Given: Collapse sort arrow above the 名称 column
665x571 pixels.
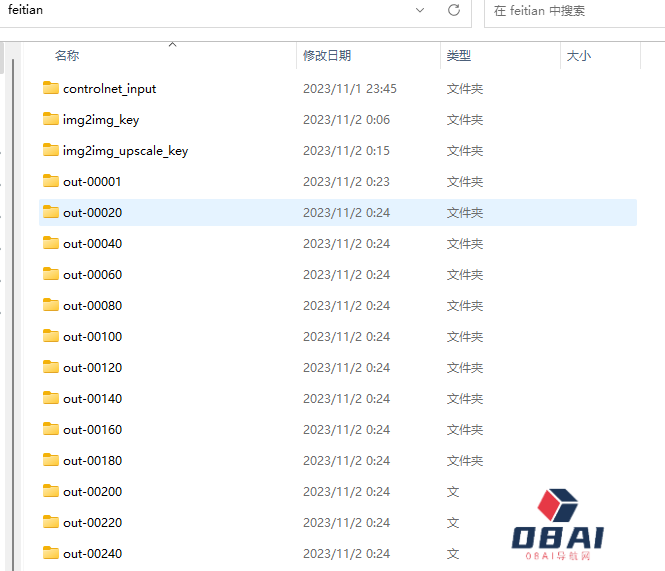Looking at the screenshot, I should click(172, 45).
